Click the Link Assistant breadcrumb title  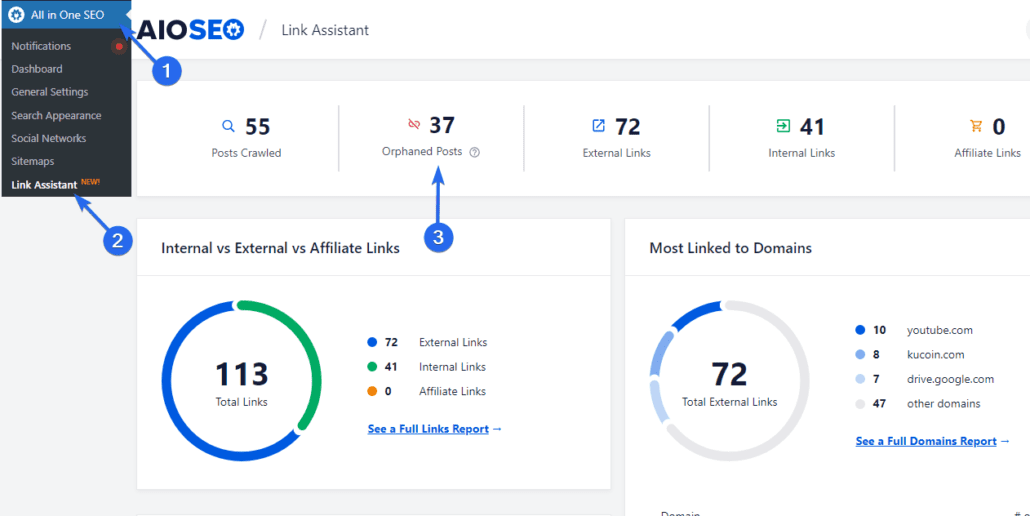(x=325, y=30)
